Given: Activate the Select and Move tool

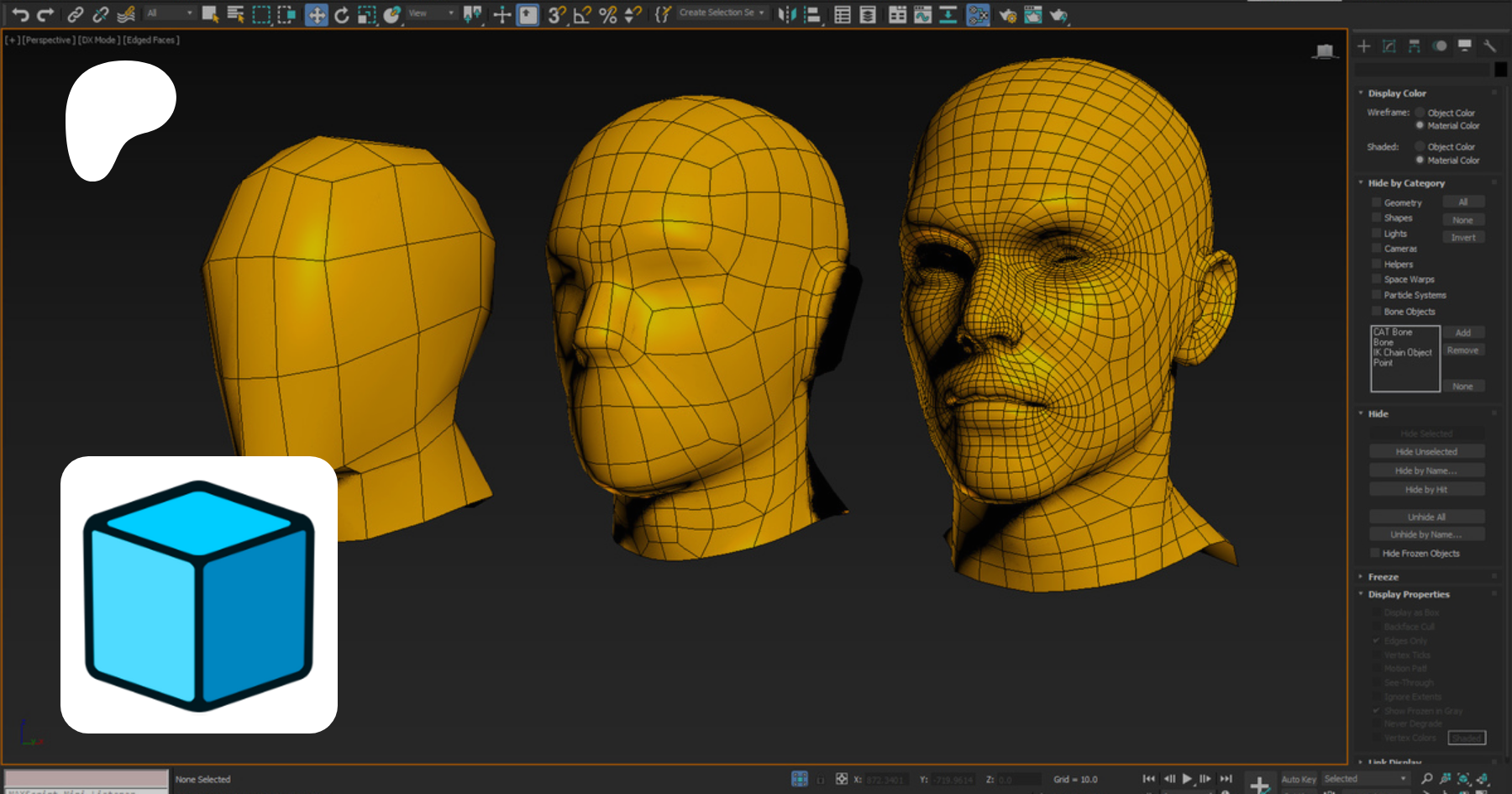Looking at the screenshot, I should pyautogui.click(x=317, y=14).
